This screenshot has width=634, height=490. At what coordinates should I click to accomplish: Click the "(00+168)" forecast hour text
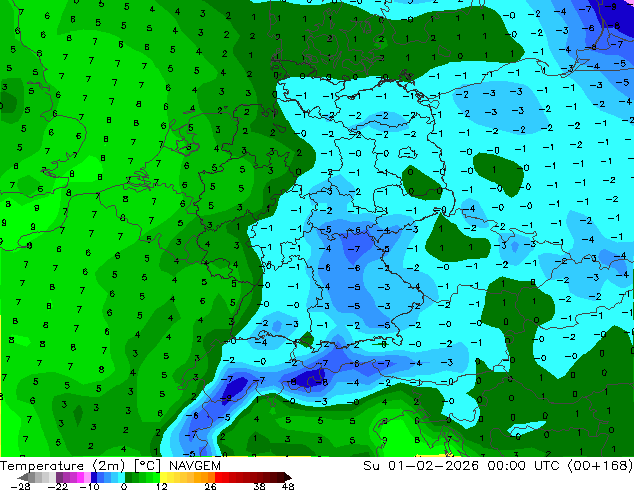point(600,466)
